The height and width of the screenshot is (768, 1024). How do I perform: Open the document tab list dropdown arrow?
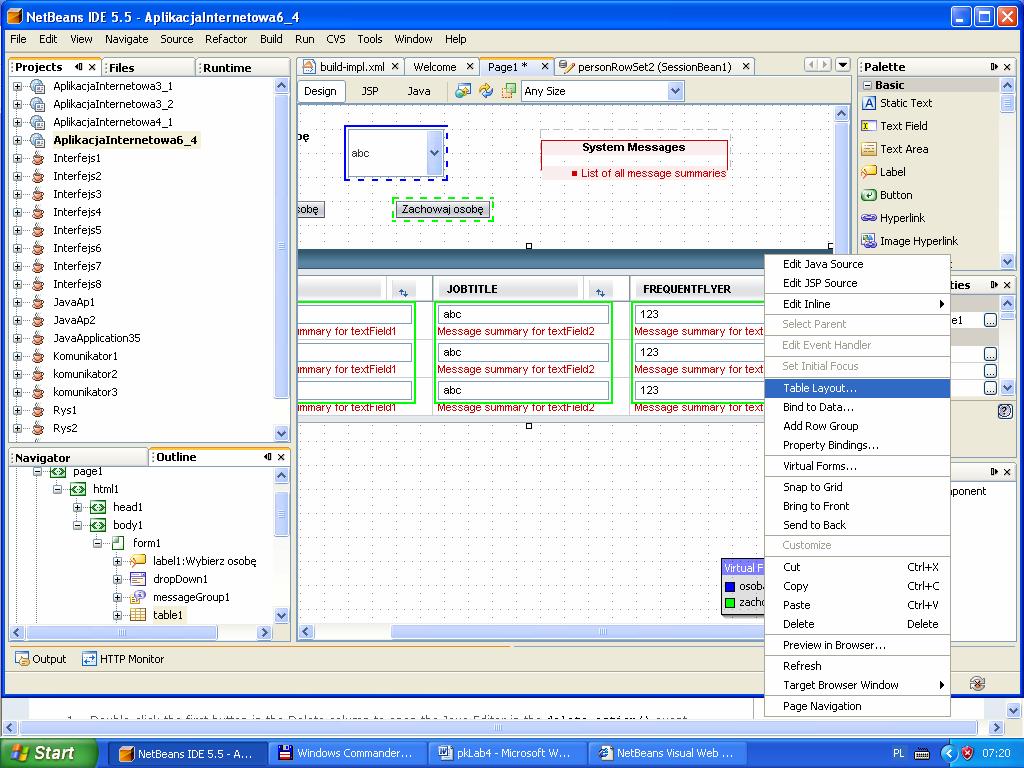click(x=843, y=65)
